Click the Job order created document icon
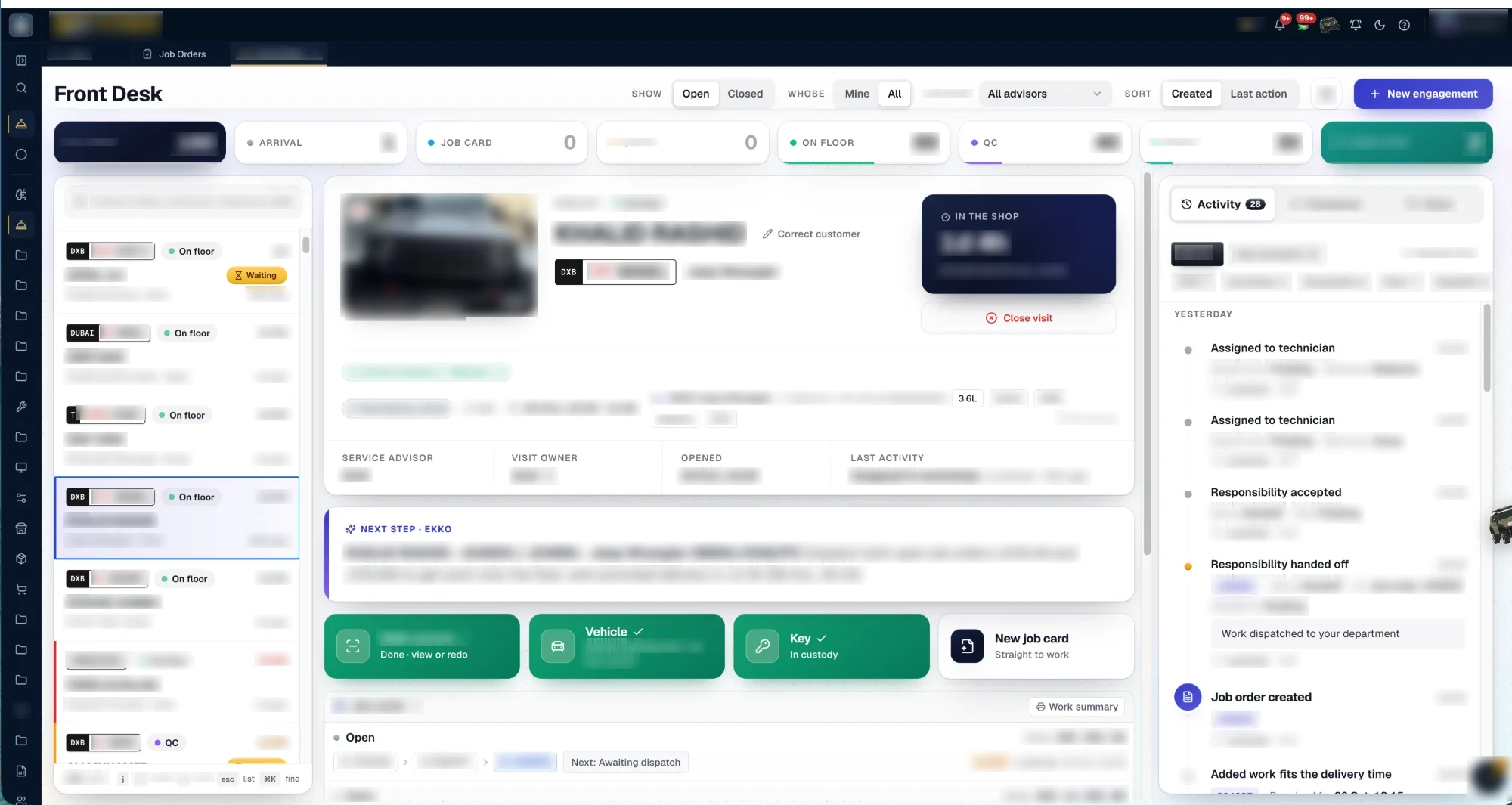Screen dimensions: 1512x805 pos(1188,697)
